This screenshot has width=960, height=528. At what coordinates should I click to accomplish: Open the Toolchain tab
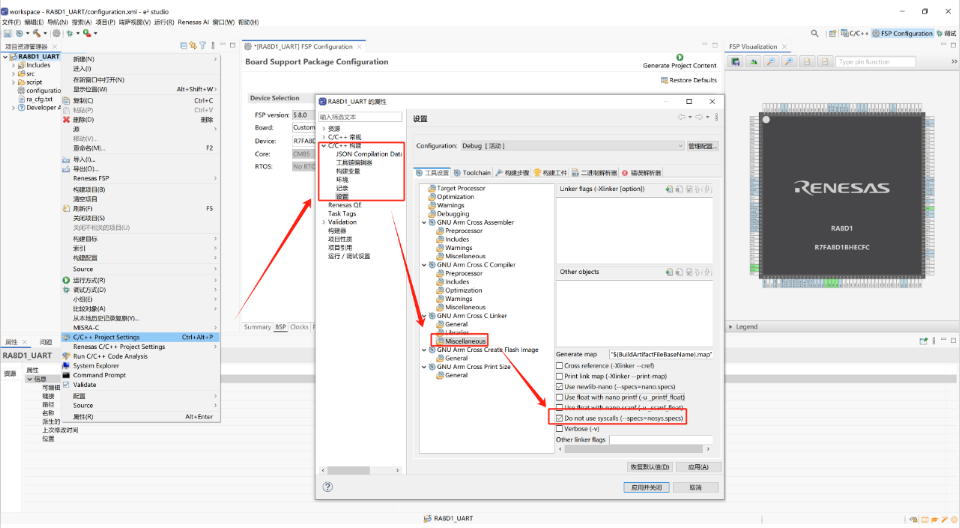pos(472,173)
